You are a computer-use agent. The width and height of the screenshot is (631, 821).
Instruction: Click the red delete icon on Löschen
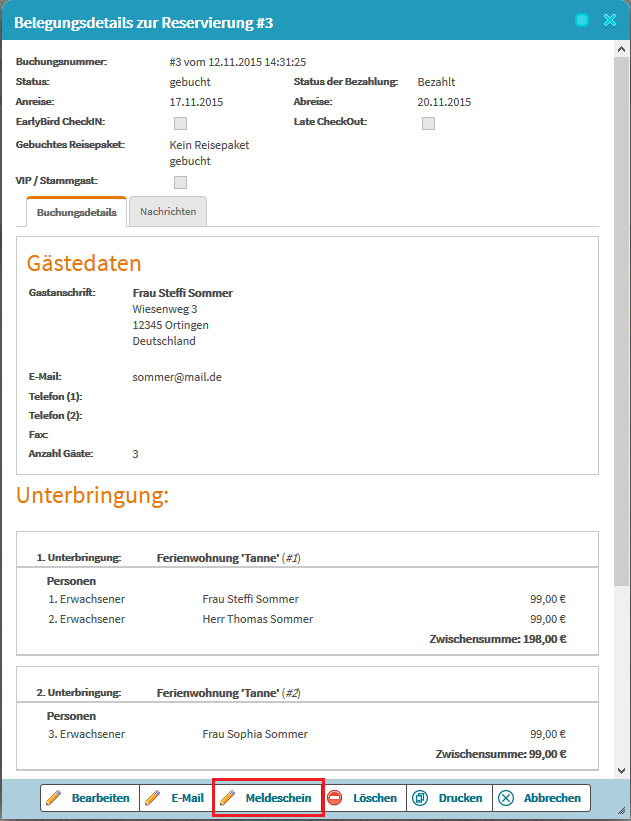335,798
